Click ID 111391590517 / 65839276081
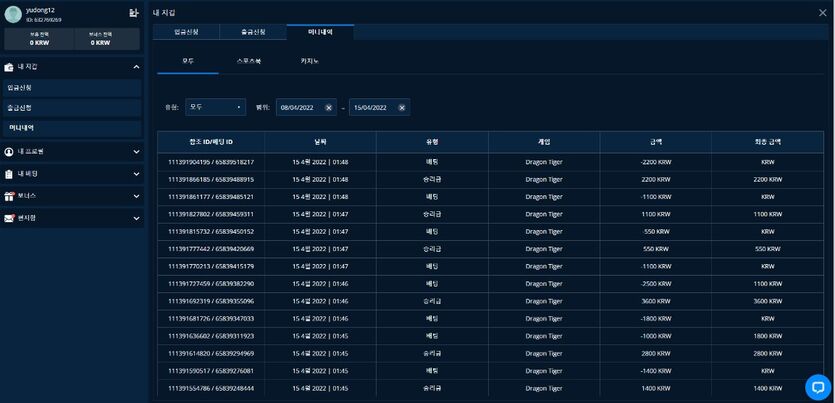The height and width of the screenshot is (403, 835). point(211,371)
